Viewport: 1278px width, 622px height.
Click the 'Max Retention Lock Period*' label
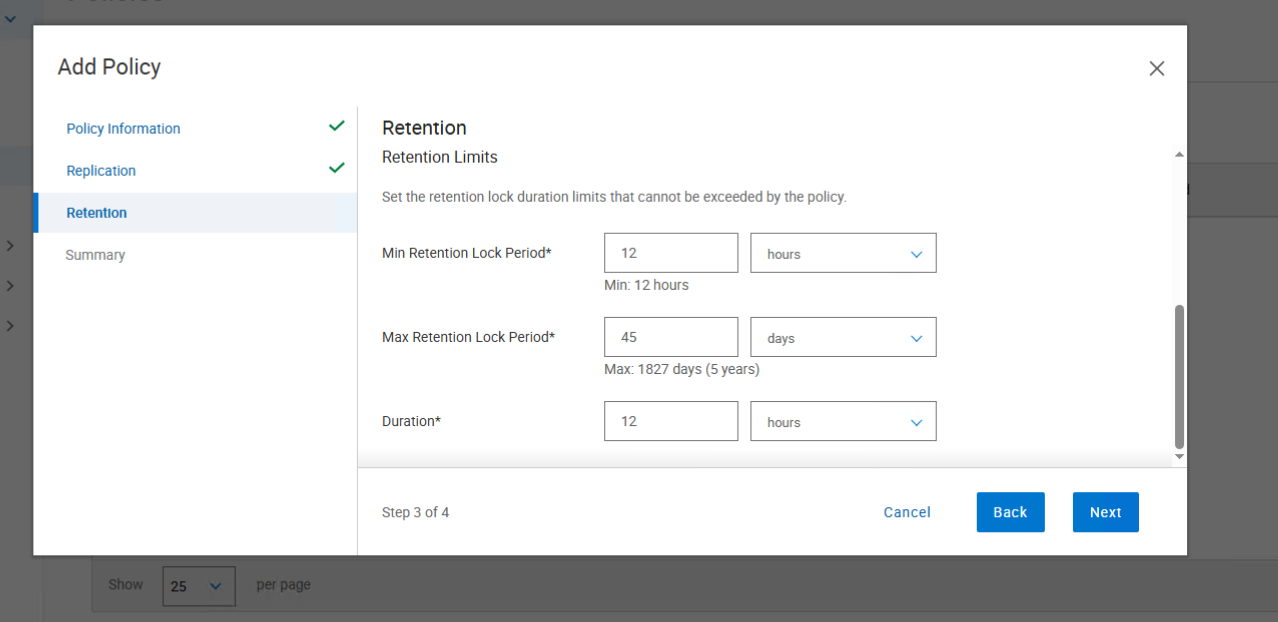tap(468, 337)
